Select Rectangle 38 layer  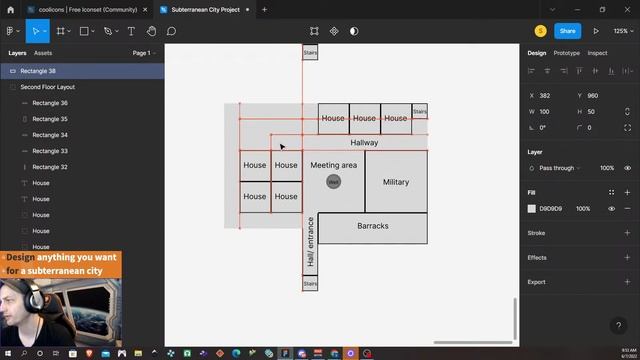pos(82,71)
